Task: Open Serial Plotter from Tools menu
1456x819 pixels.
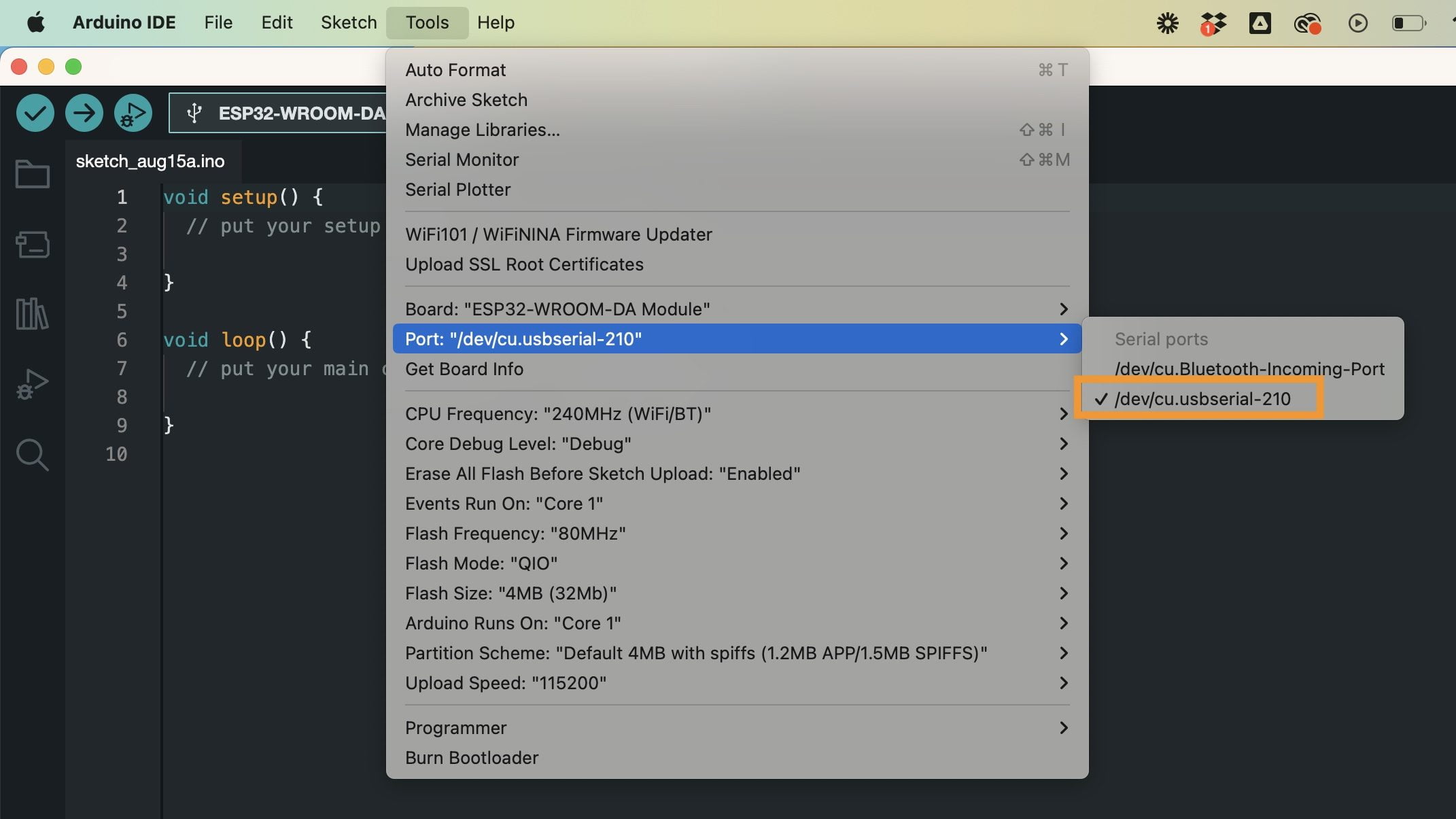Action: point(737,190)
